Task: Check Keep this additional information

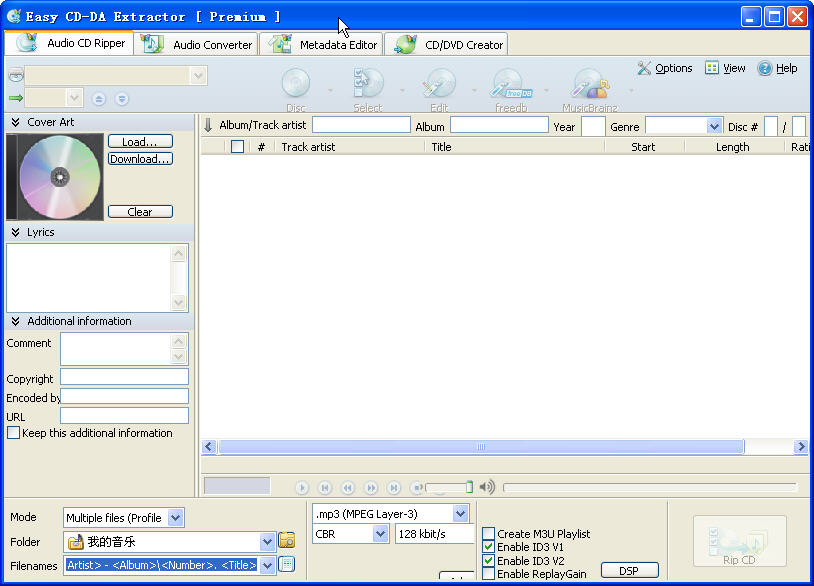Action: (x=13, y=433)
